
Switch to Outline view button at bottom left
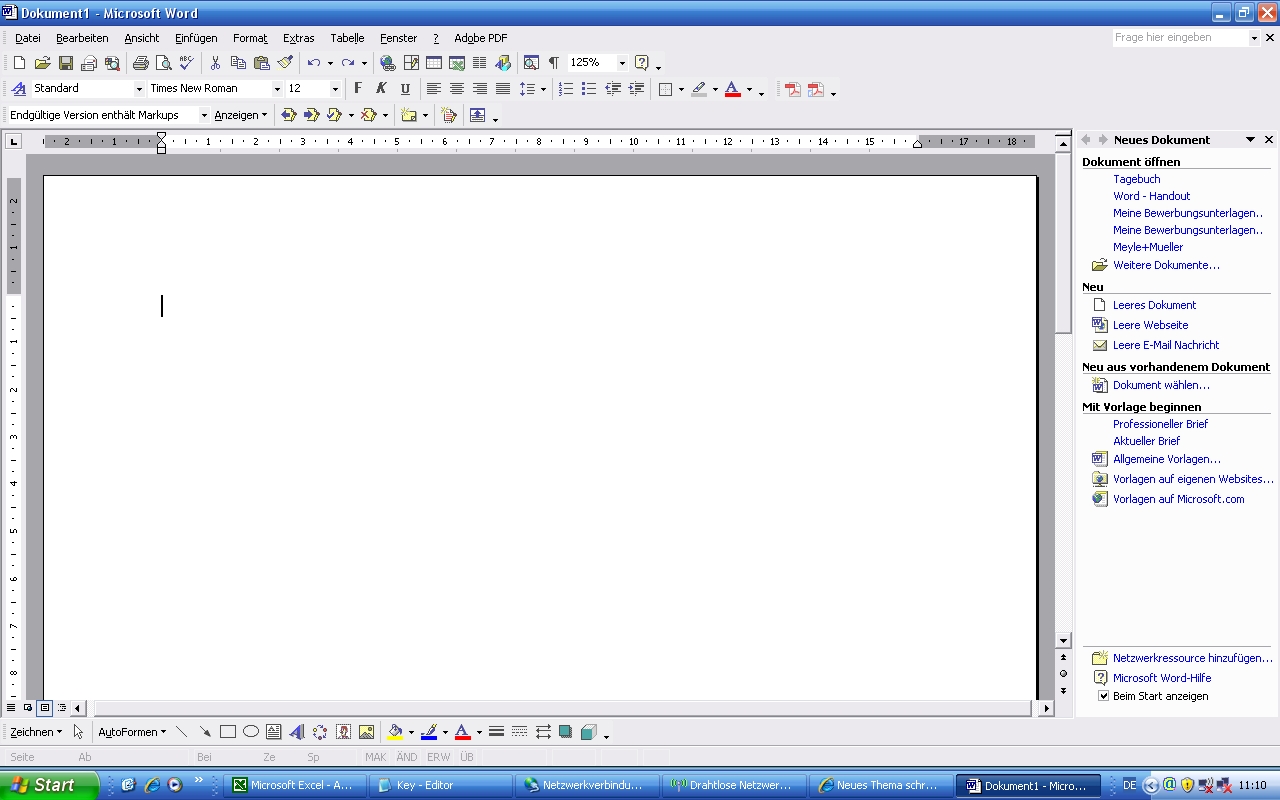tap(62, 708)
